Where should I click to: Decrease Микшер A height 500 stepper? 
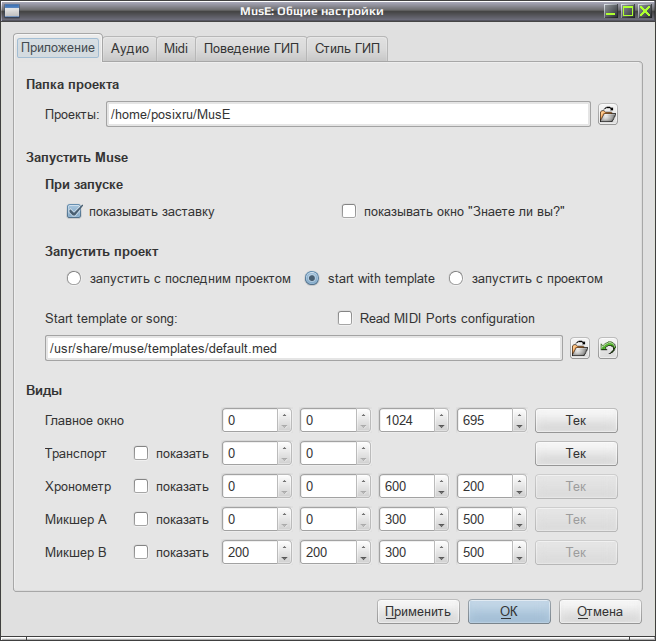(519, 525)
